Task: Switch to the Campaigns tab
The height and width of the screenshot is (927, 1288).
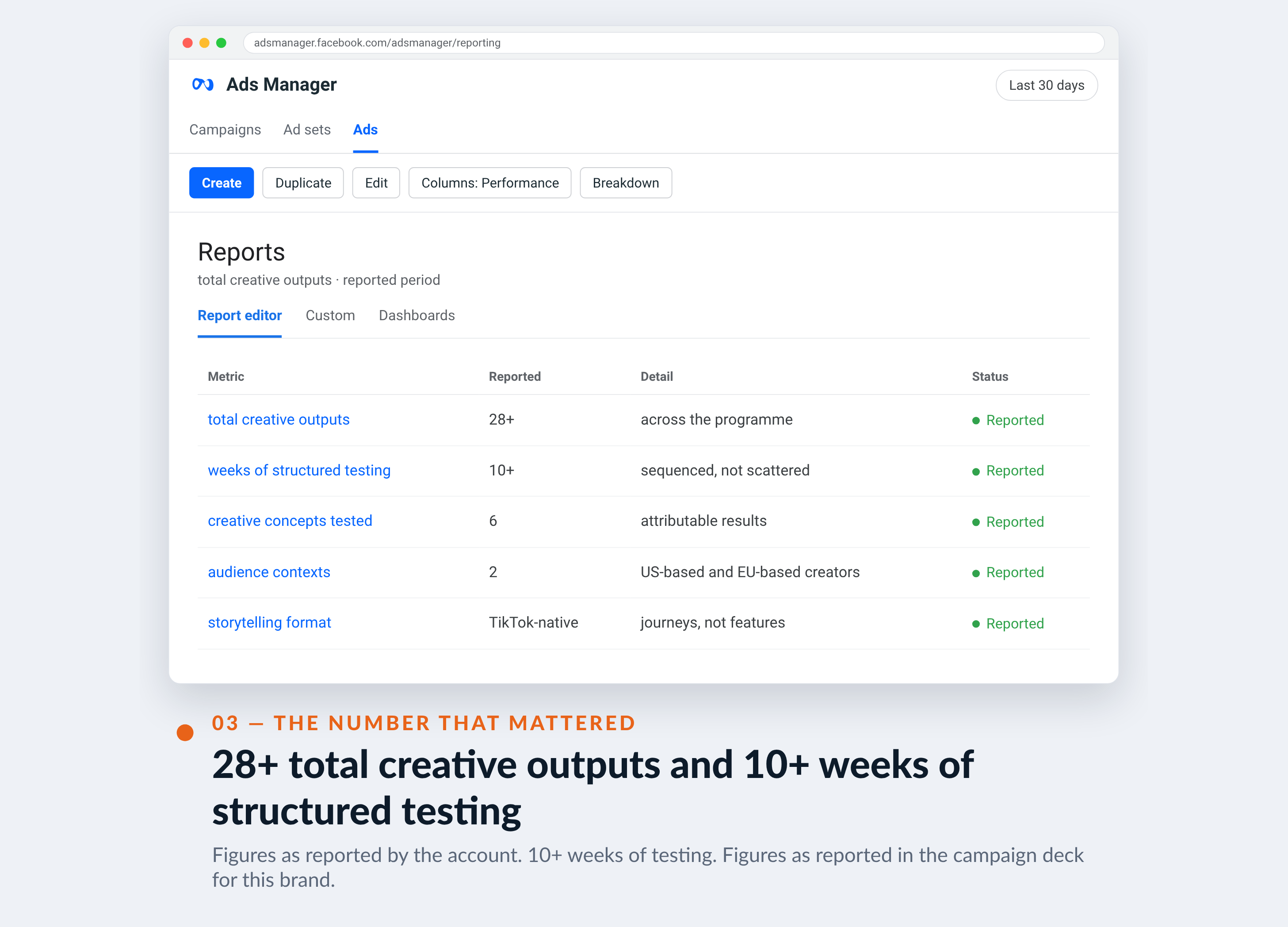Action: click(x=225, y=130)
